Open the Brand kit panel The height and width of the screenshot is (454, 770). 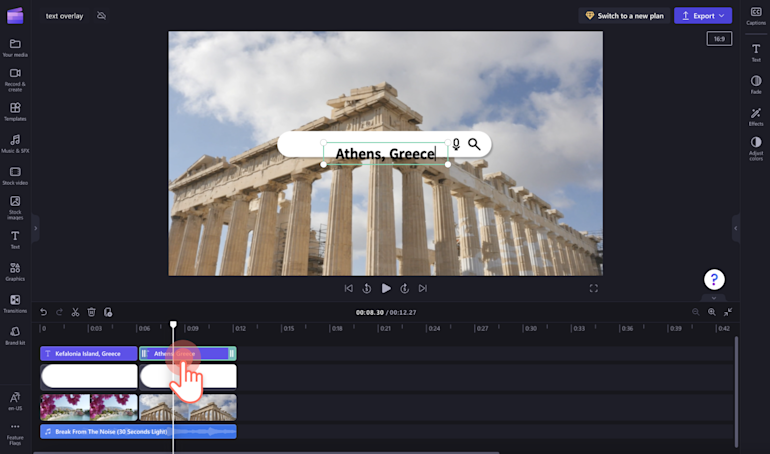(15, 336)
